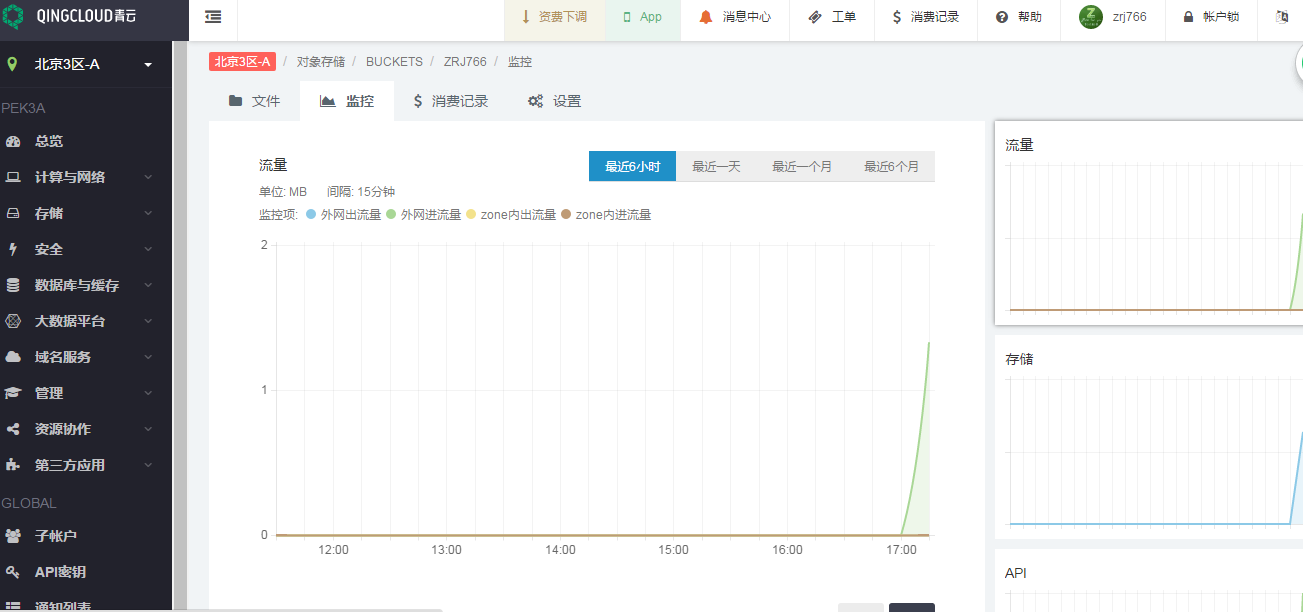Open the 设置 tab
The width and height of the screenshot is (1303, 612).
point(554,101)
